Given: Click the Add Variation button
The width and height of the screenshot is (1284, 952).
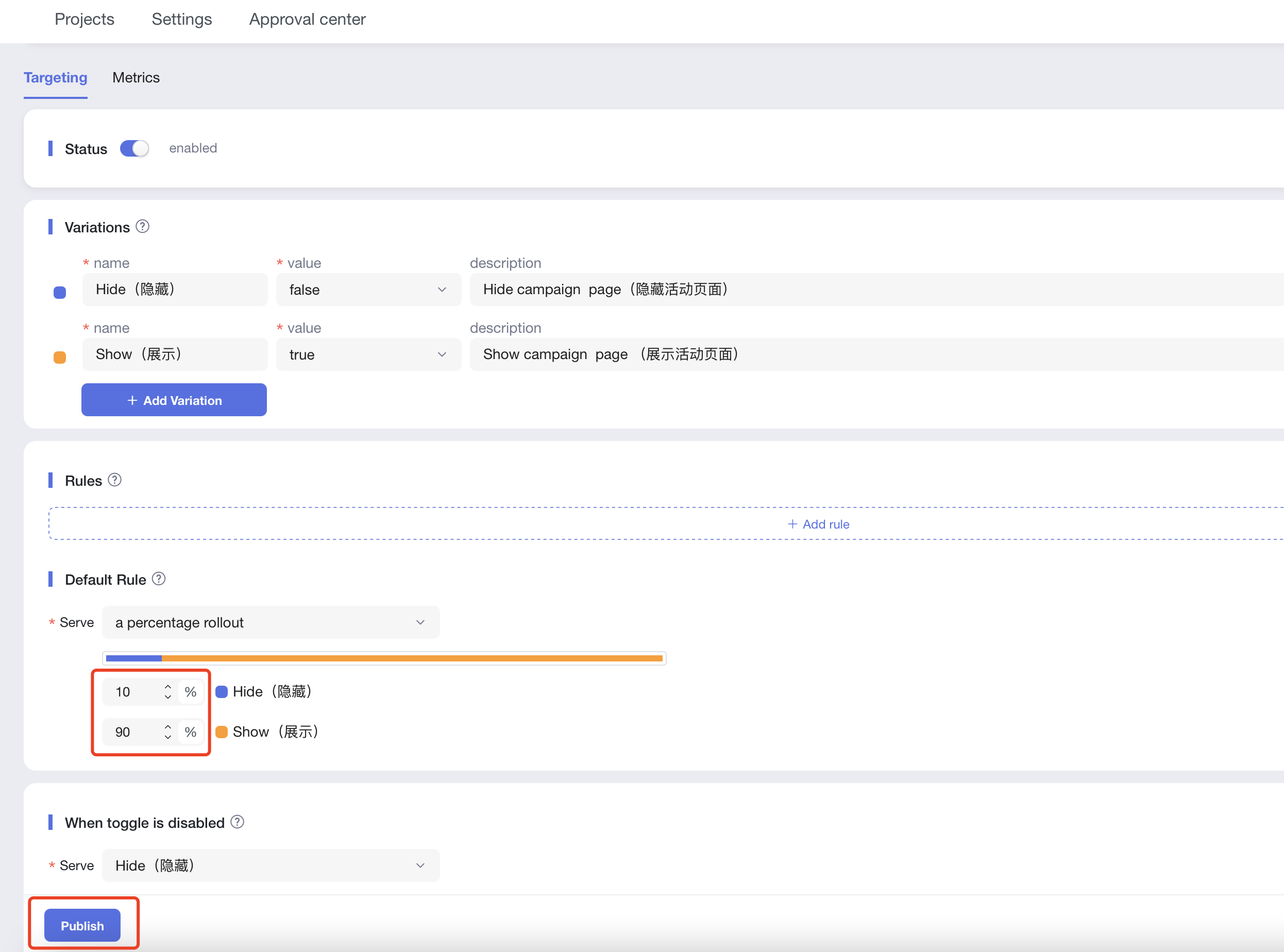Looking at the screenshot, I should (x=174, y=400).
